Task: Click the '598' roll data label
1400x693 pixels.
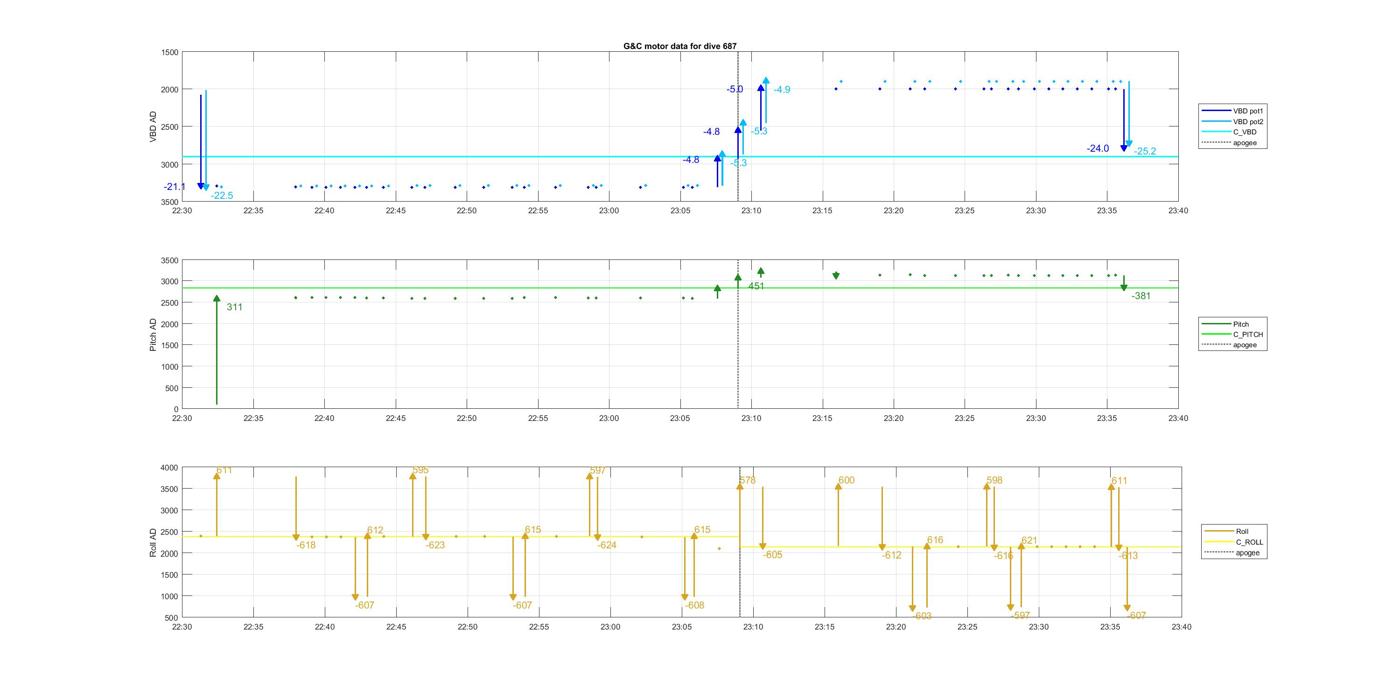Action: pyautogui.click(x=994, y=481)
